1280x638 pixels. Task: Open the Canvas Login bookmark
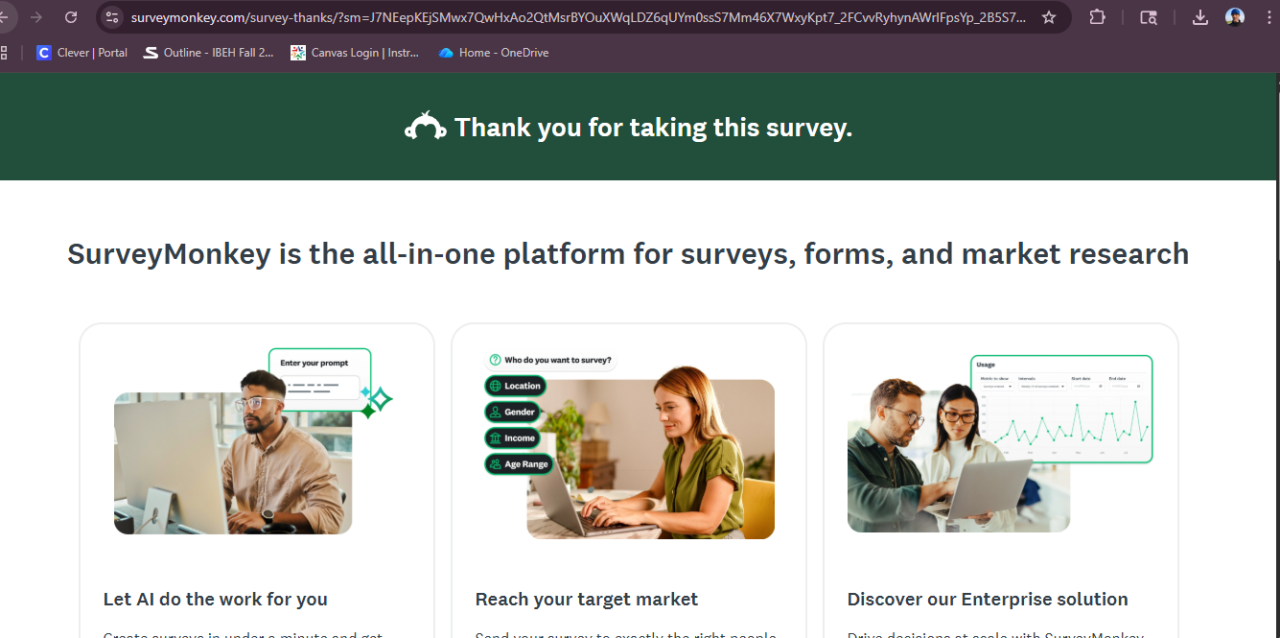[x=355, y=53]
